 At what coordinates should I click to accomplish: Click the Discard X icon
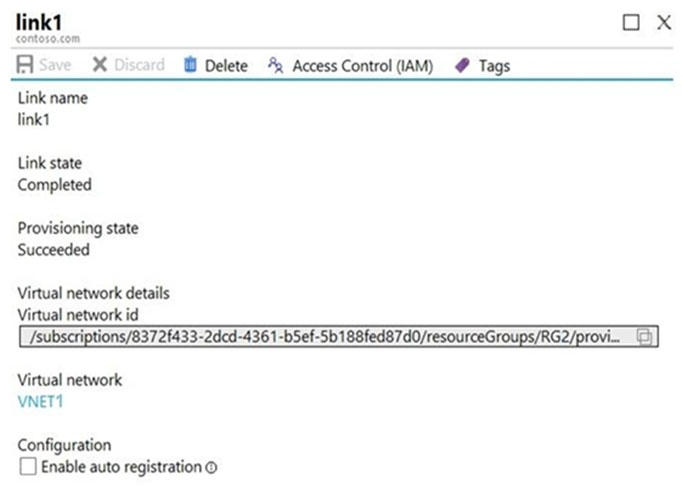[x=99, y=65]
